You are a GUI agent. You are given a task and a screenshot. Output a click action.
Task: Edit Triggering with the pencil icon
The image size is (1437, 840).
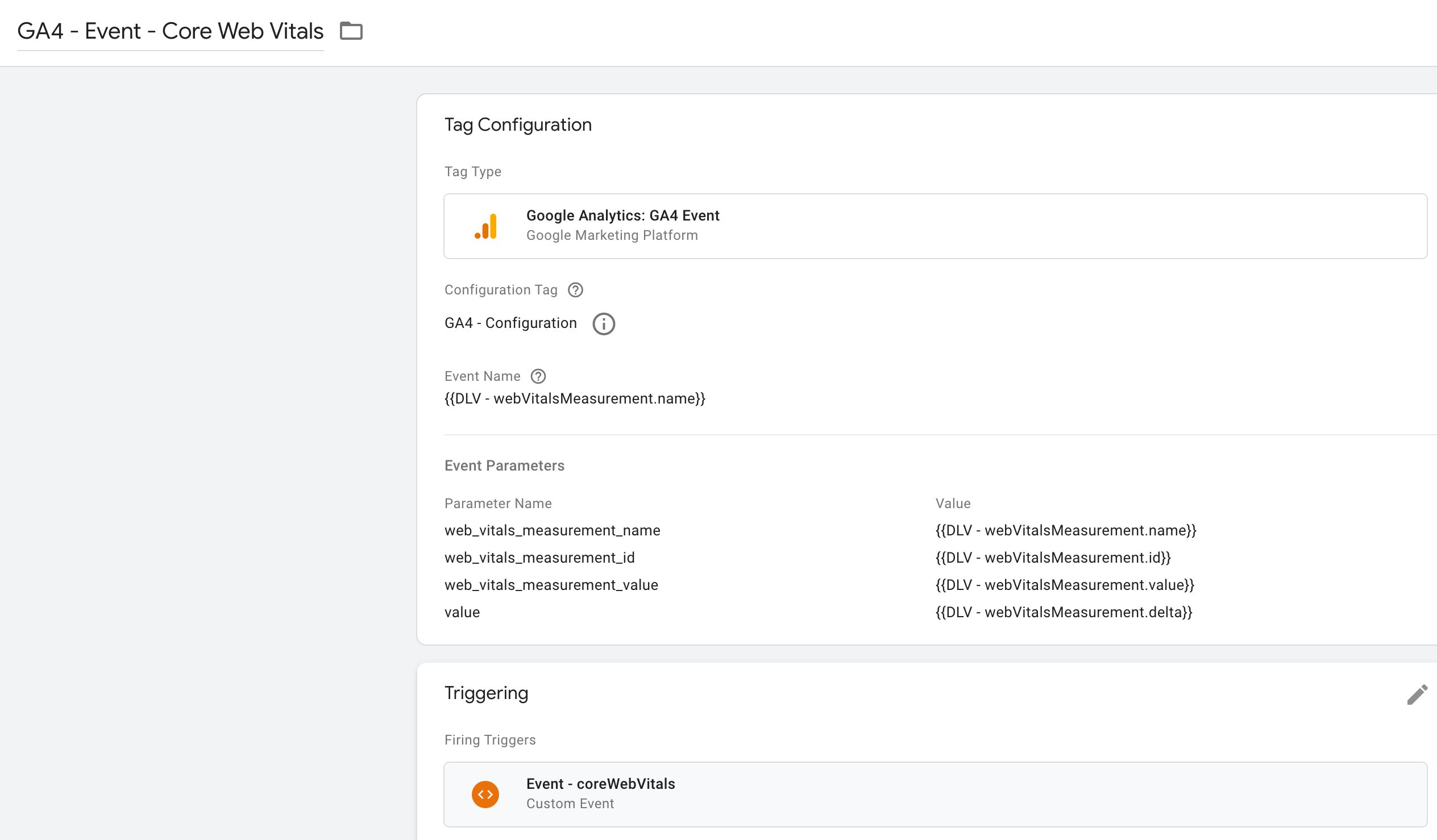pyautogui.click(x=1417, y=694)
